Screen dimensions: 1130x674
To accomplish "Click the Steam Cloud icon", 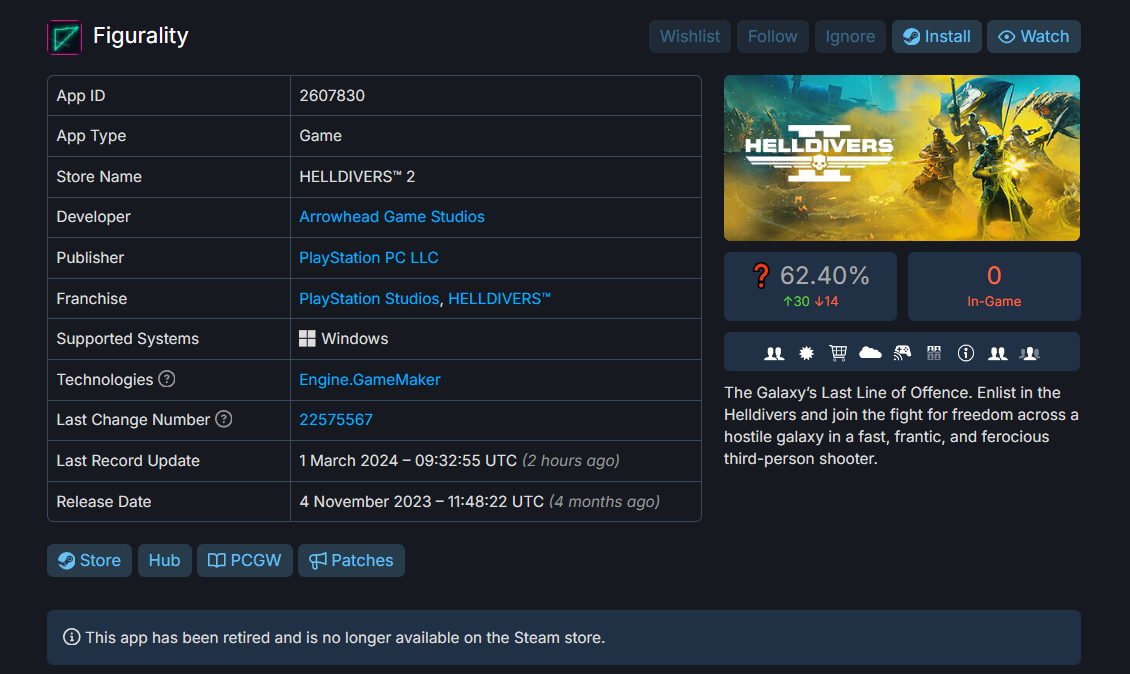I will coord(870,352).
